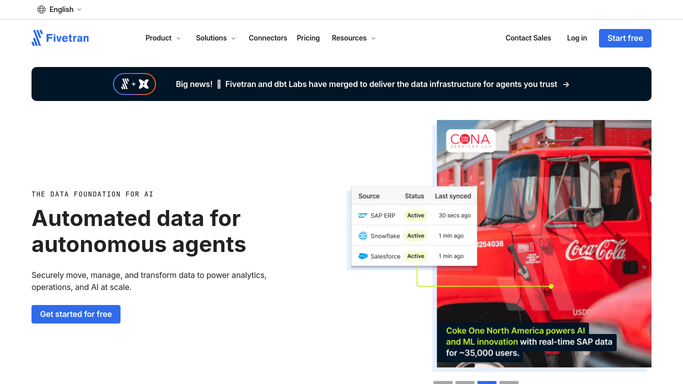Click the '30 secs ago' sync time

point(454,215)
